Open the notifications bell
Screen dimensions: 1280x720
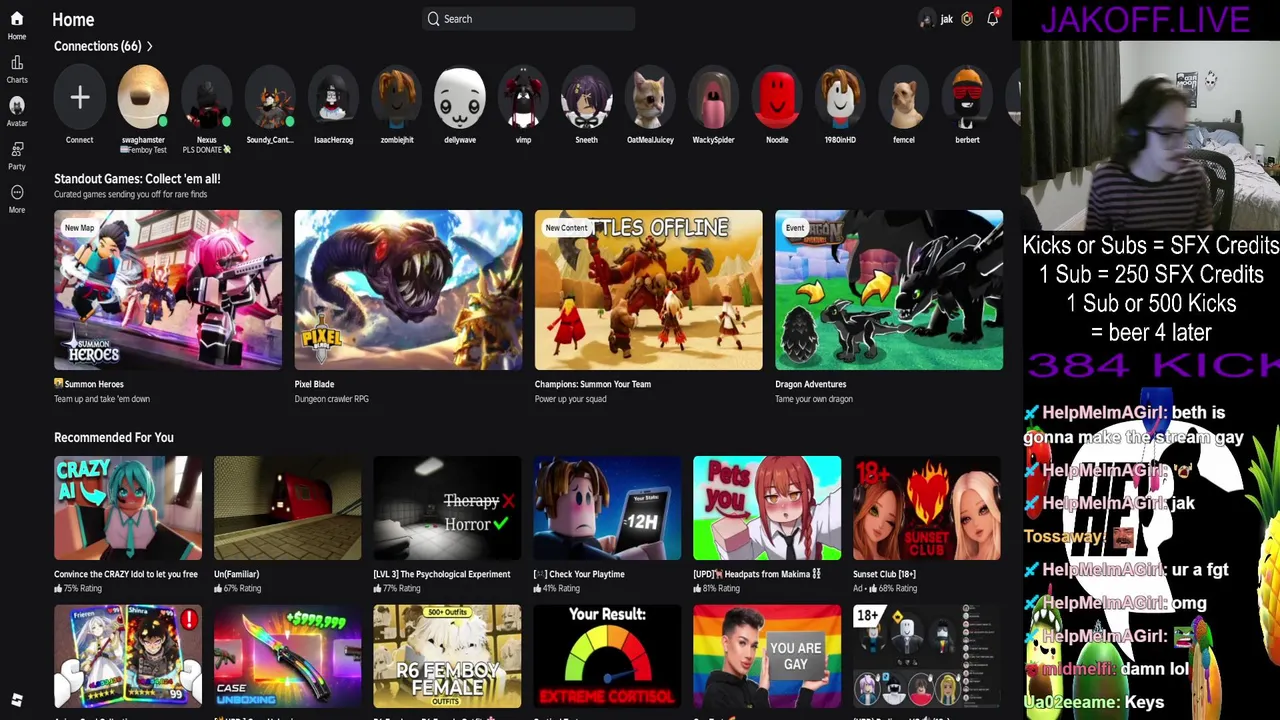click(x=993, y=19)
